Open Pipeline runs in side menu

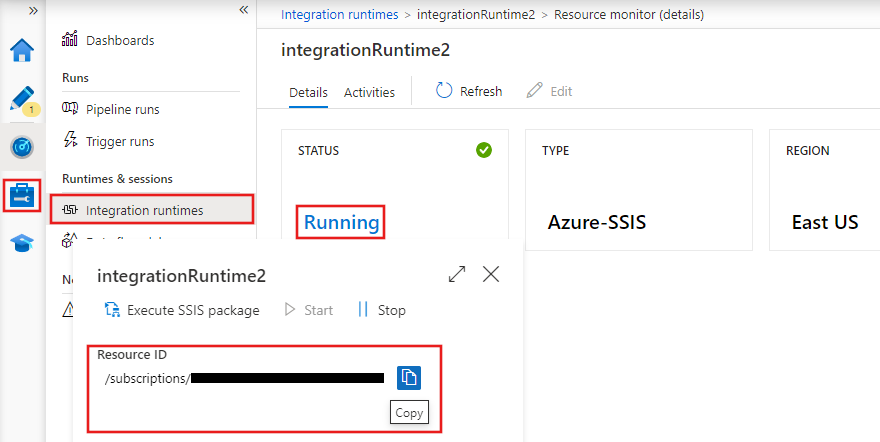(x=122, y=109)
